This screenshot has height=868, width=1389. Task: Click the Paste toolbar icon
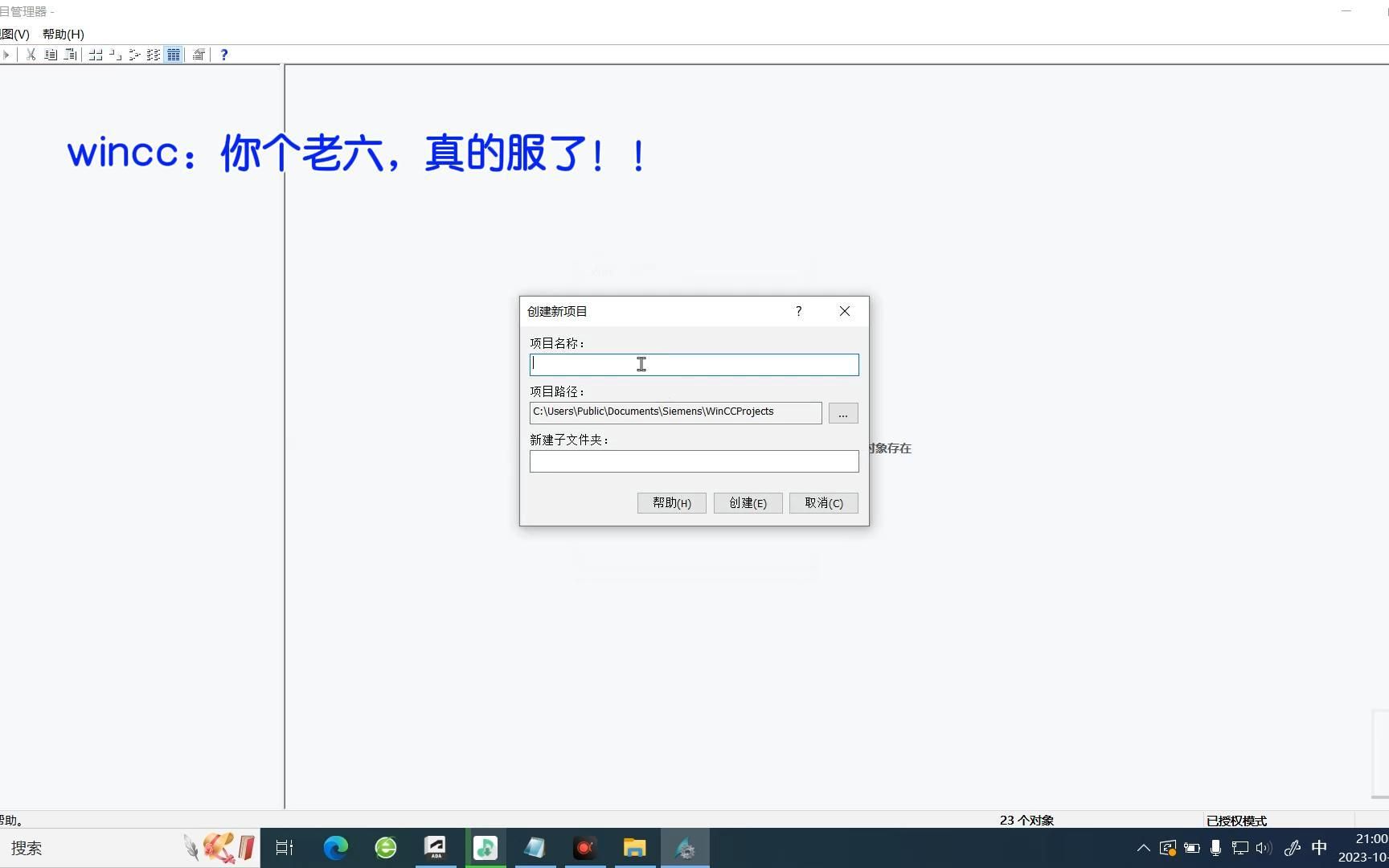point(71,55)
